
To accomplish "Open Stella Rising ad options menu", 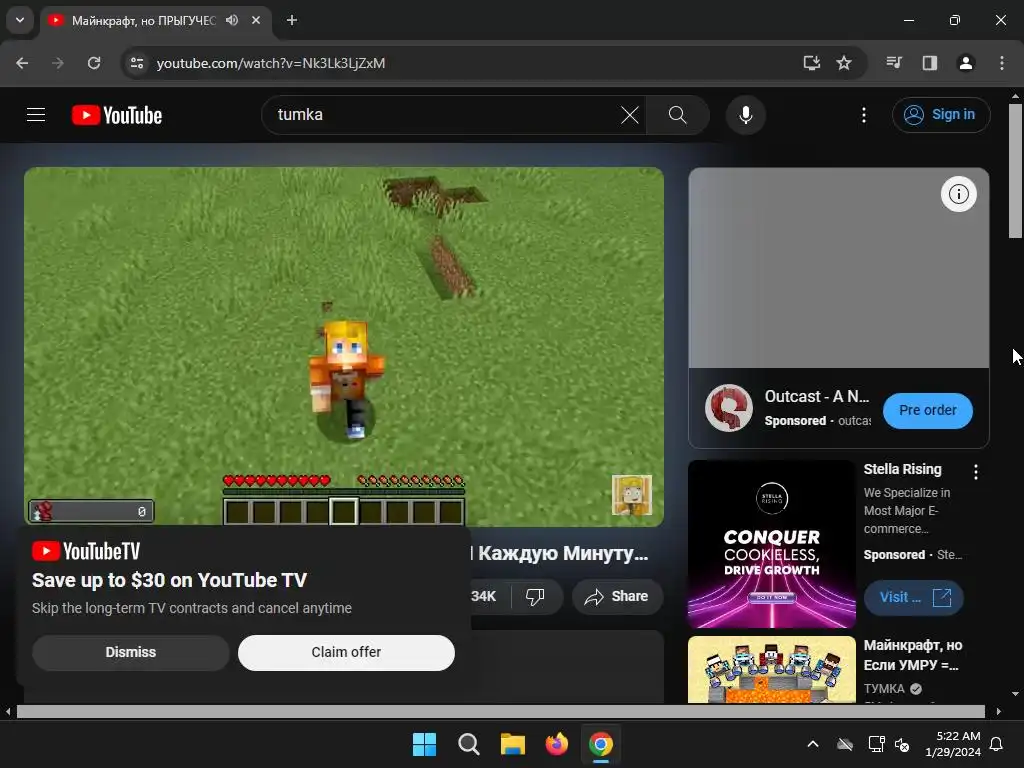I will click(x=976, y=472).
